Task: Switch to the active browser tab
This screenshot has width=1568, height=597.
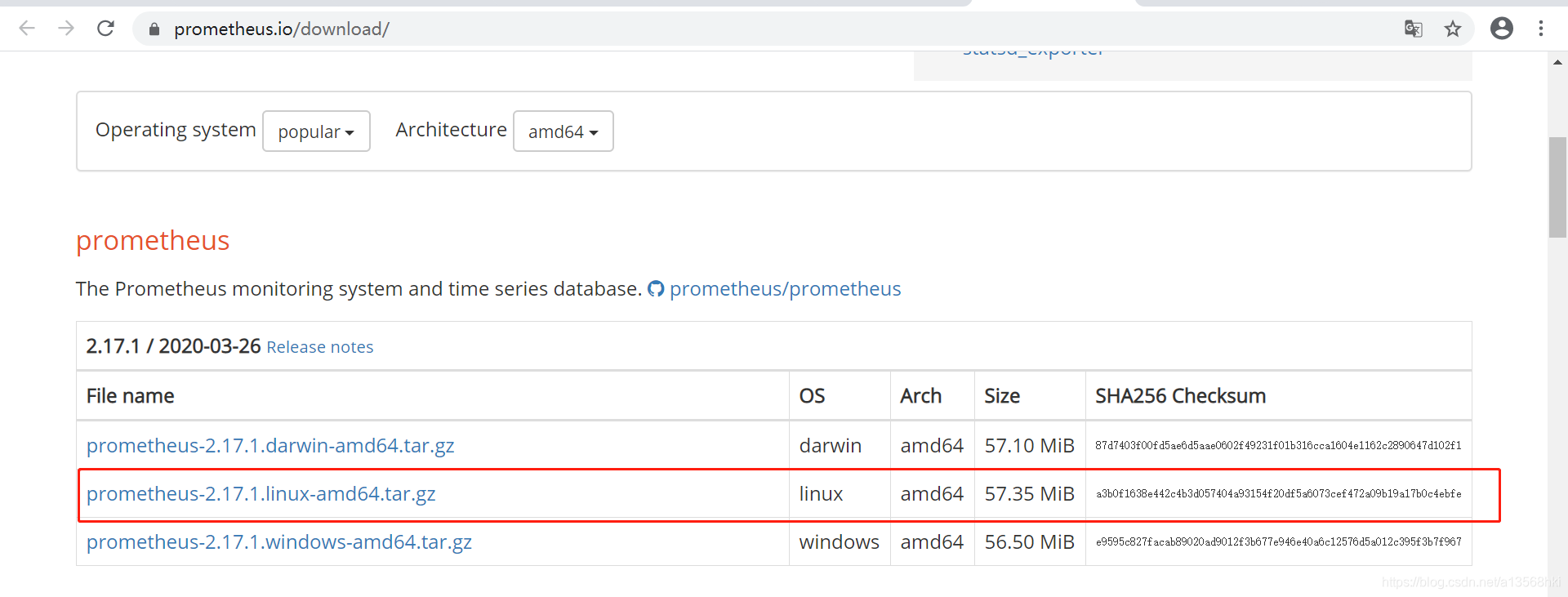Action: pyautogui.click(x=1053, y=3)
